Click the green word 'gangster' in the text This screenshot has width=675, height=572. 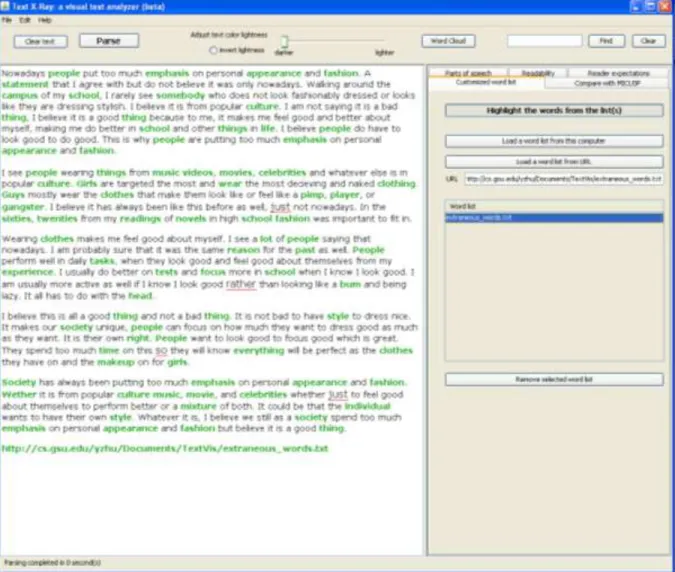[x=23, y=207]
